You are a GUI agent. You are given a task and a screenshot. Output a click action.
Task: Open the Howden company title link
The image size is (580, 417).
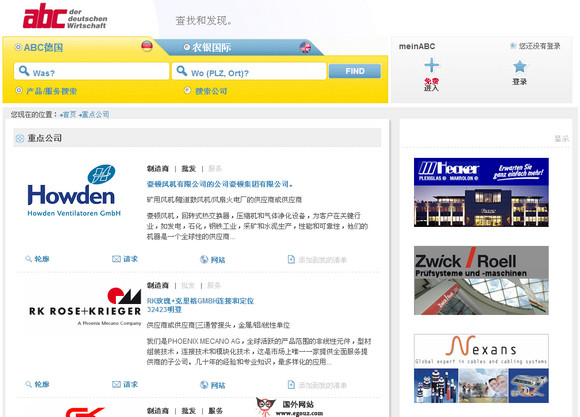coord(220,184)
